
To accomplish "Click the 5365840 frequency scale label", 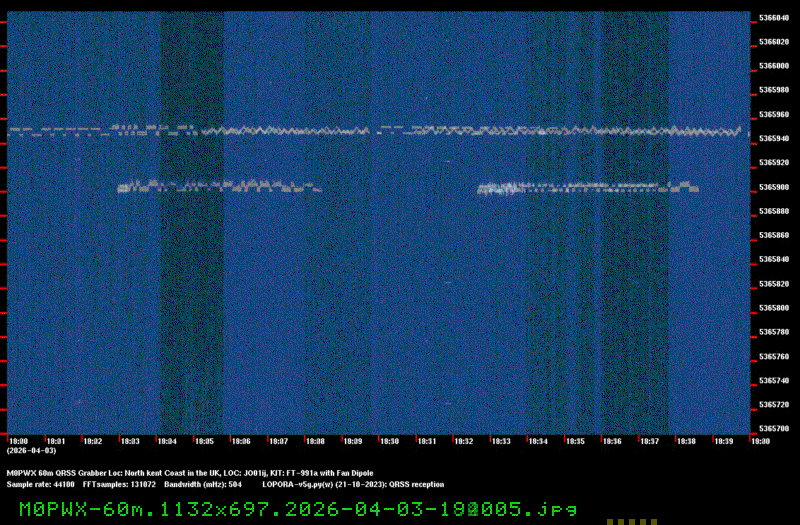I will [774, 259].
